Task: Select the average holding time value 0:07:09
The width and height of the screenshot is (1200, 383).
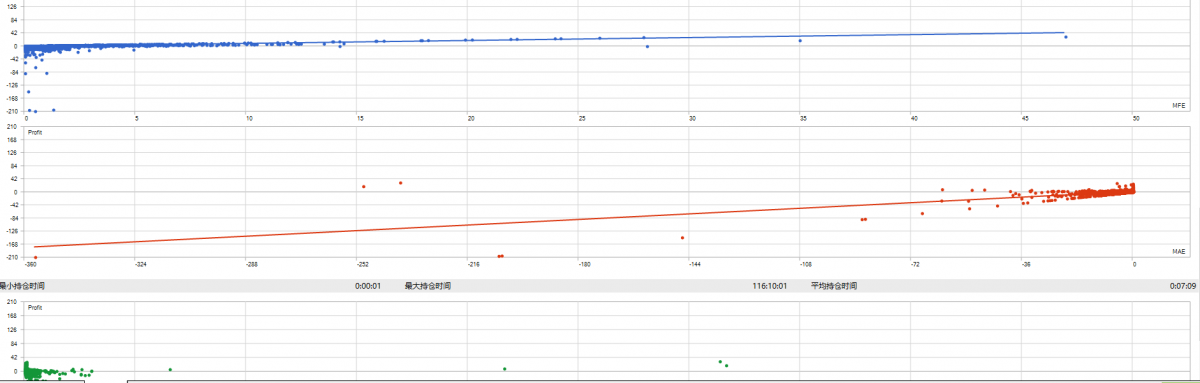Action: [x=1182, y=285]
